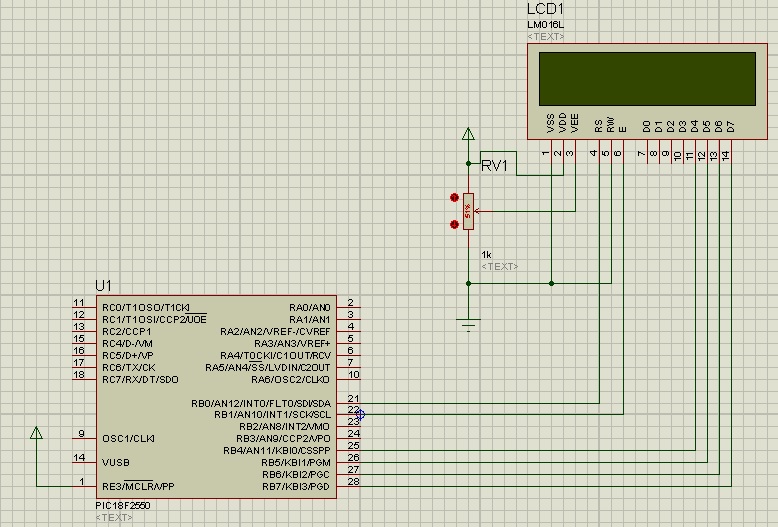The height and width of the screenshot is (527, 778).
Task: Click pin number 28 on U1
Action: [353, 481]
